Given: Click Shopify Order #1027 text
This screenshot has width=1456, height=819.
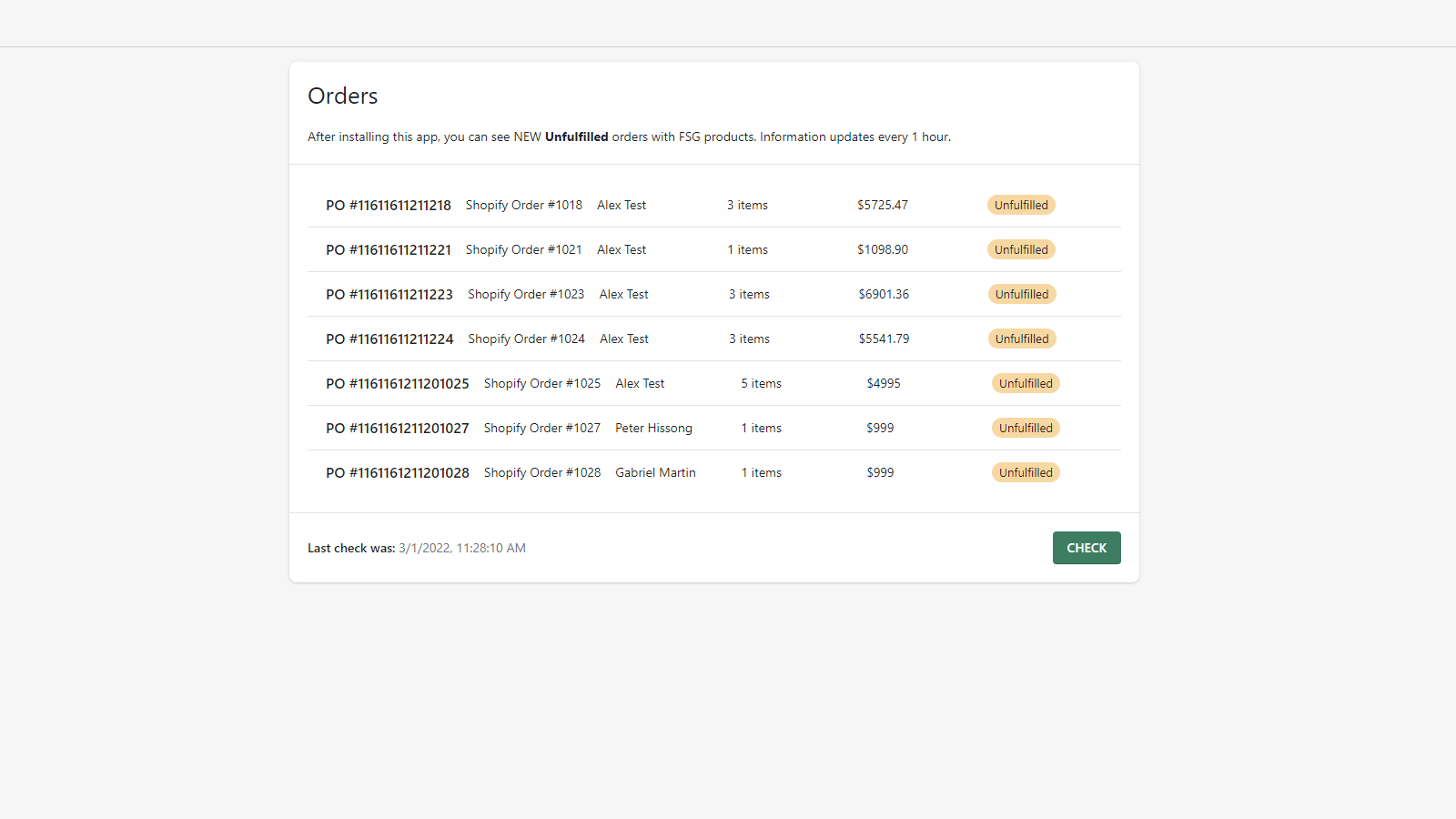Looking at the screenshot, I should click(x=541, y=429).
